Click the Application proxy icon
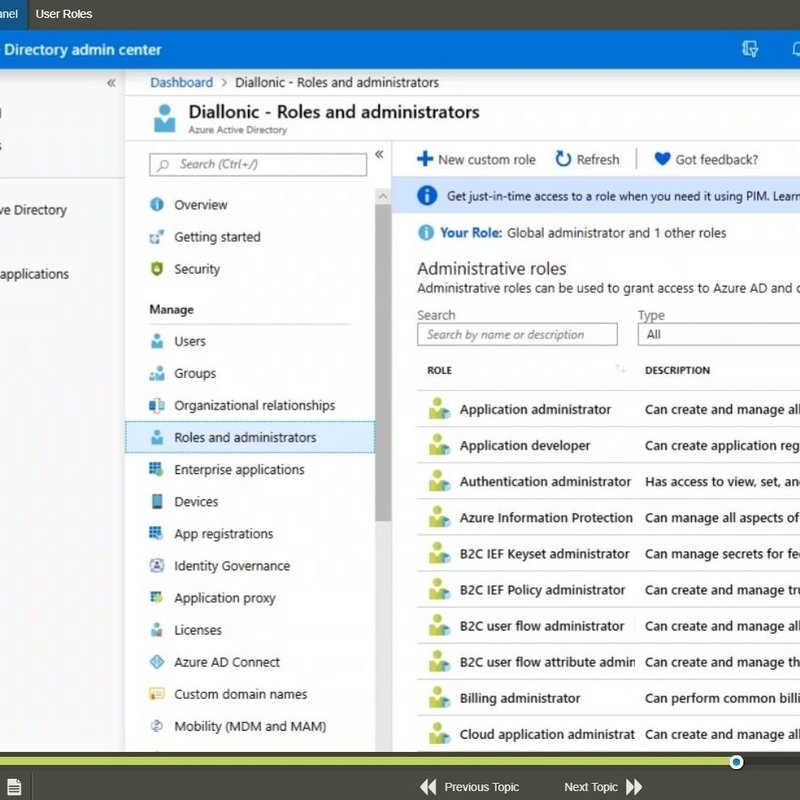Viewport: 800px width, 800px height. [156, 597]
